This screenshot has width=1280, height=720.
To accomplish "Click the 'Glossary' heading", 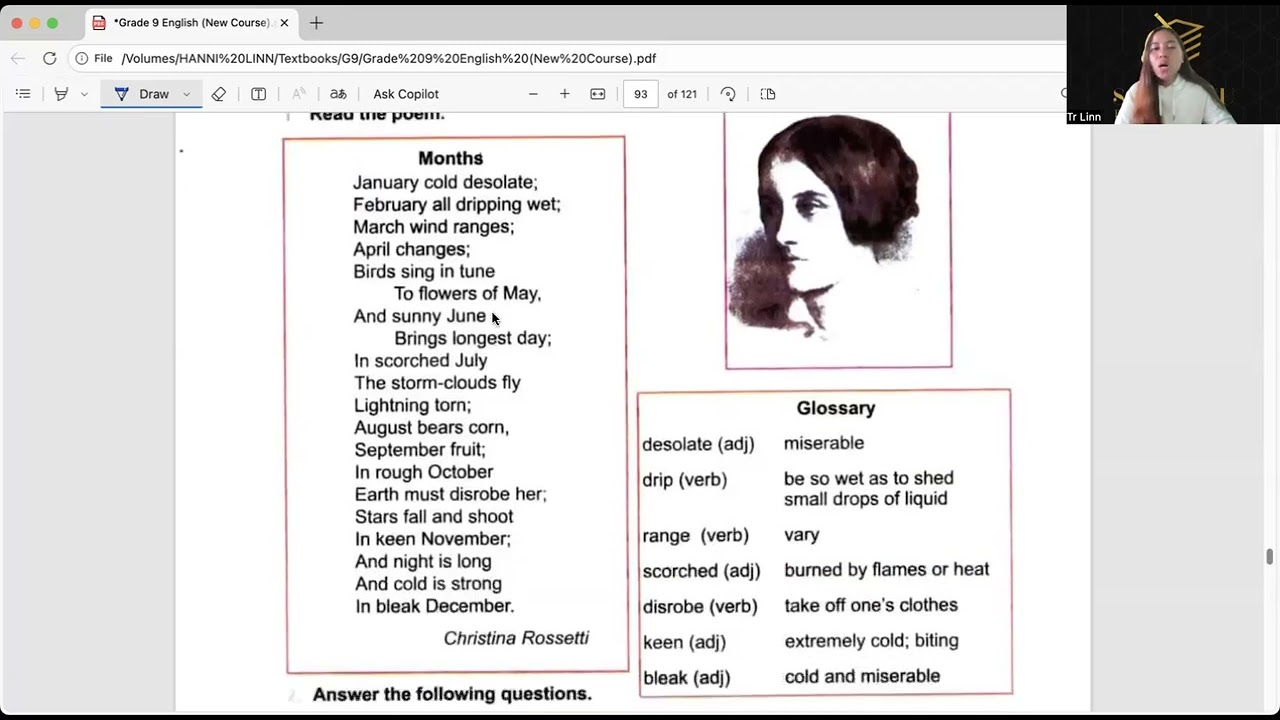I will tap(836, 408).
